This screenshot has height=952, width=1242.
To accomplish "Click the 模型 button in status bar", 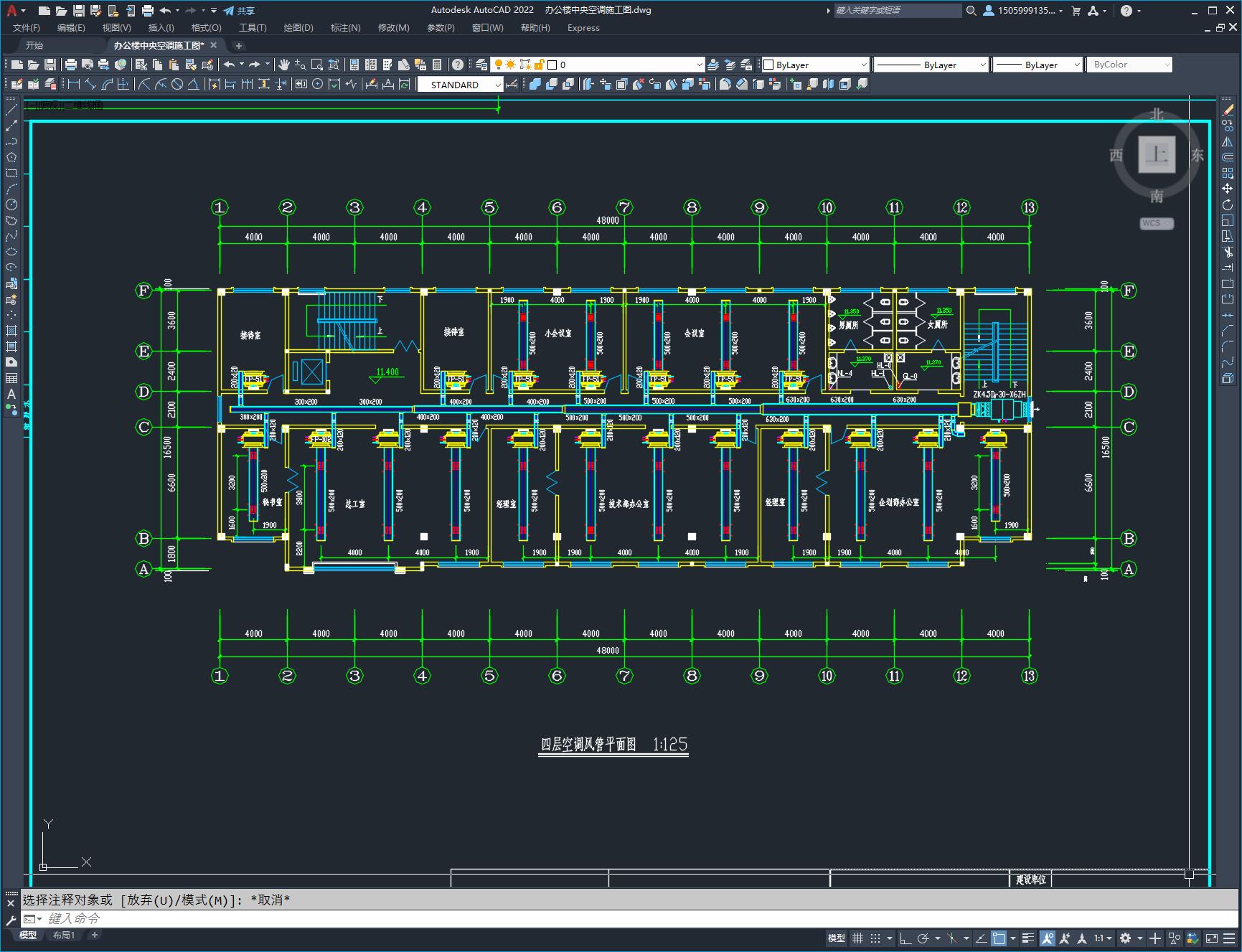I will [836, 938].
